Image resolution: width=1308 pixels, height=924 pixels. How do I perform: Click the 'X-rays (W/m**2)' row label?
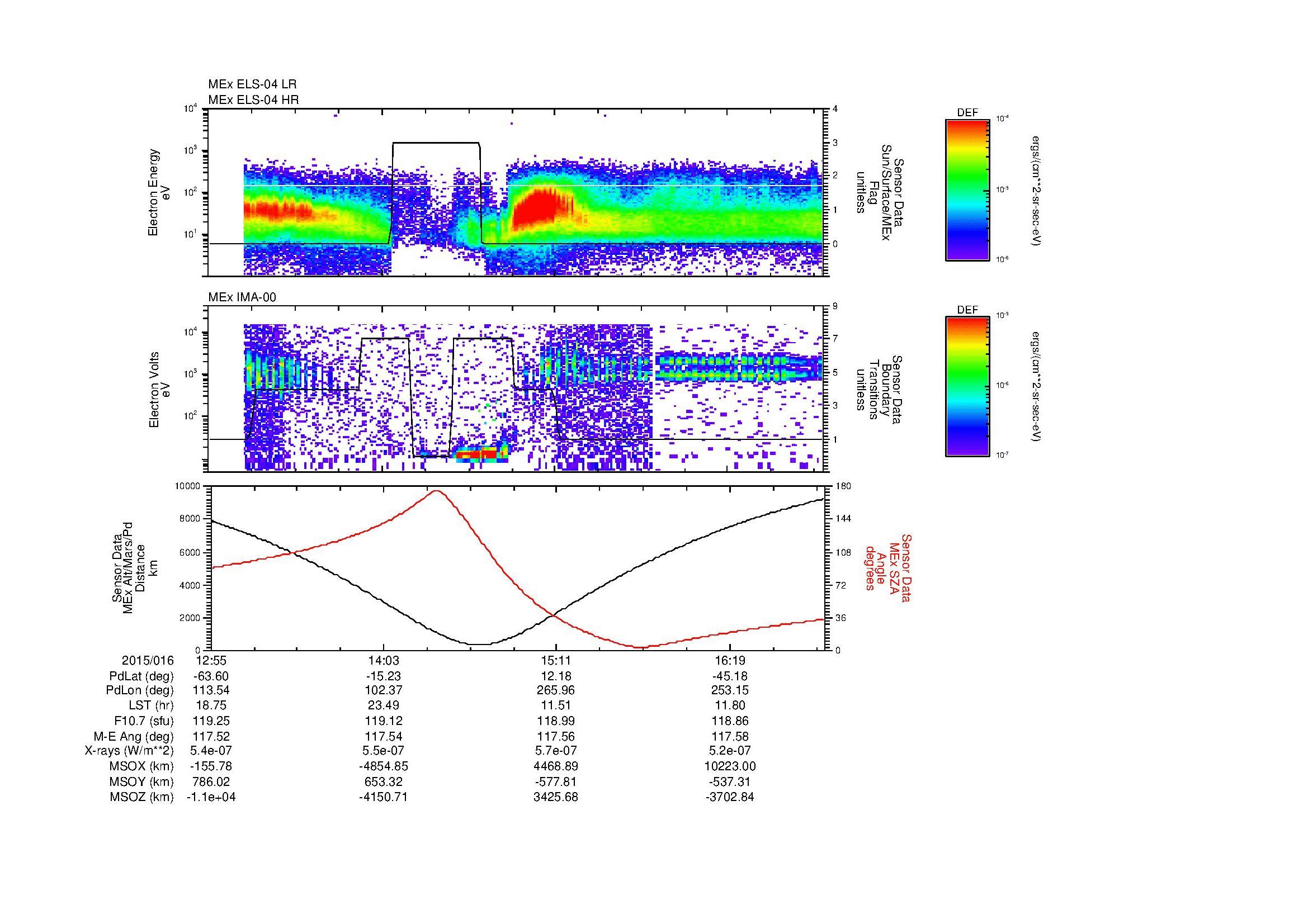(129, 751)
